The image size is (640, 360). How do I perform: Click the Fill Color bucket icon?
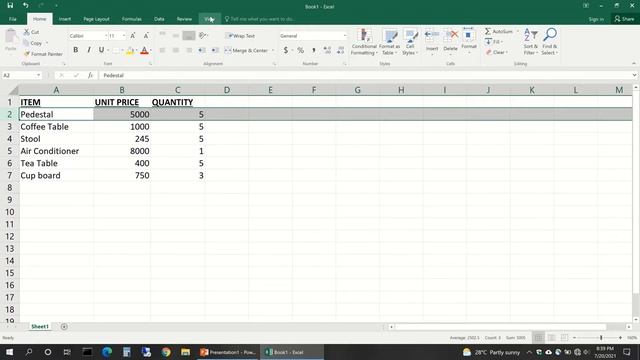pyautogui.click(x=130, y=50)
